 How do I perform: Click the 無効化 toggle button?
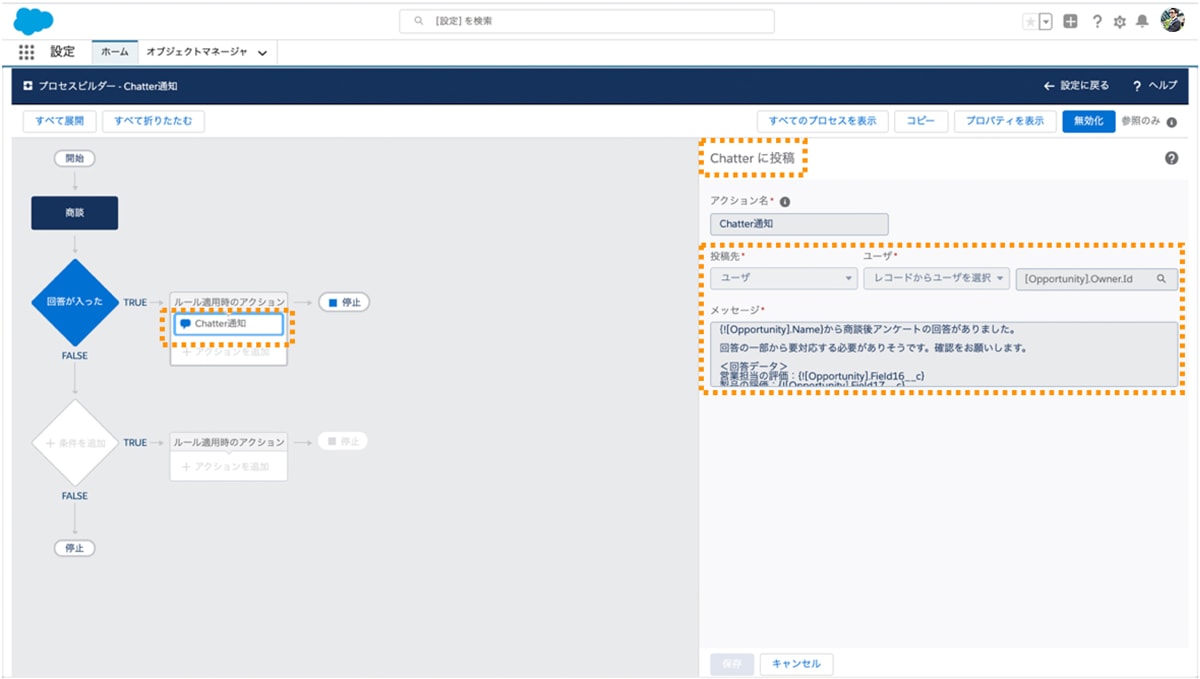click(1088, 120)
